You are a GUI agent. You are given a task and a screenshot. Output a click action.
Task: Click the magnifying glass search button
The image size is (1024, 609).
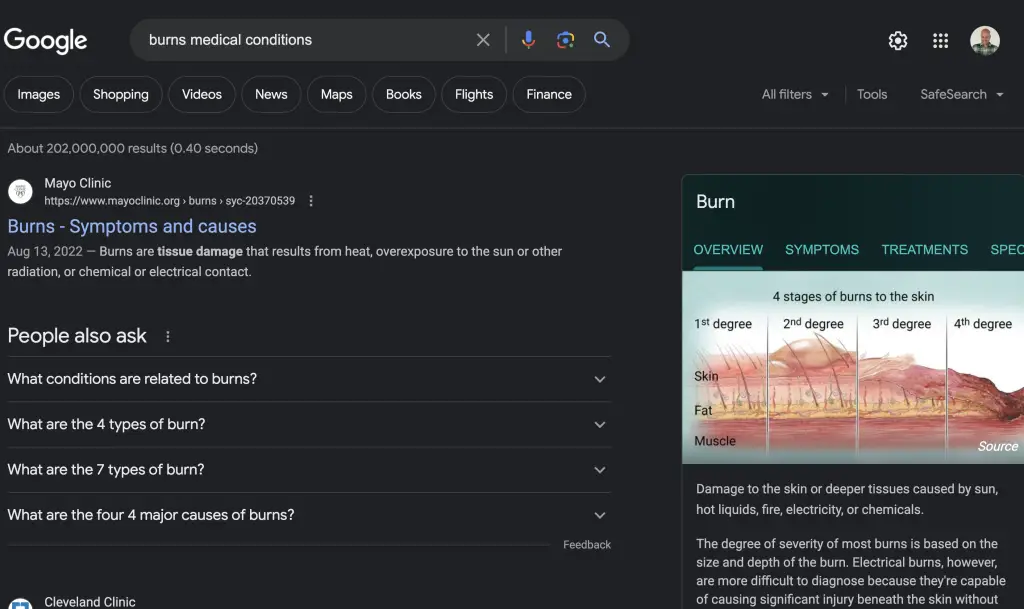click(601, 40)
